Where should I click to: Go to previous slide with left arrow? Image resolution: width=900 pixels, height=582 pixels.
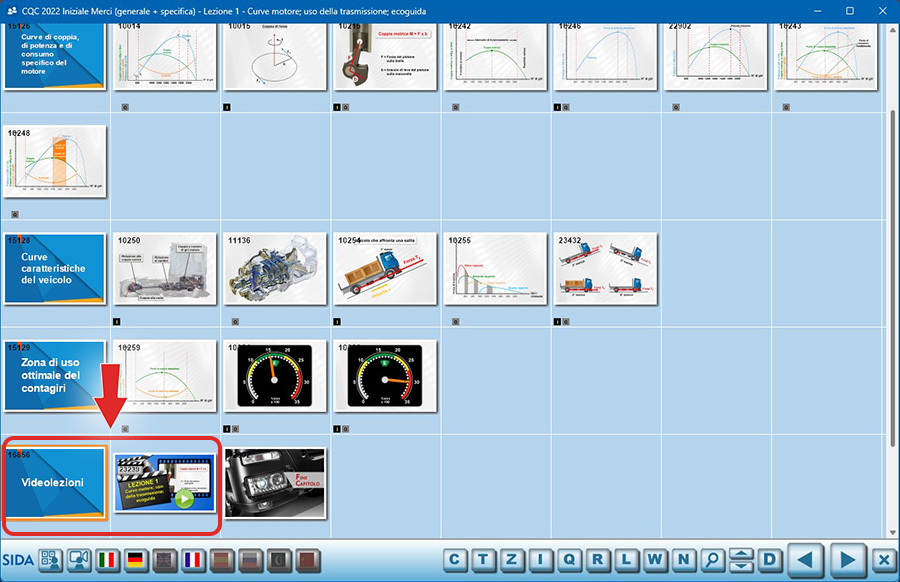(807, 559)
